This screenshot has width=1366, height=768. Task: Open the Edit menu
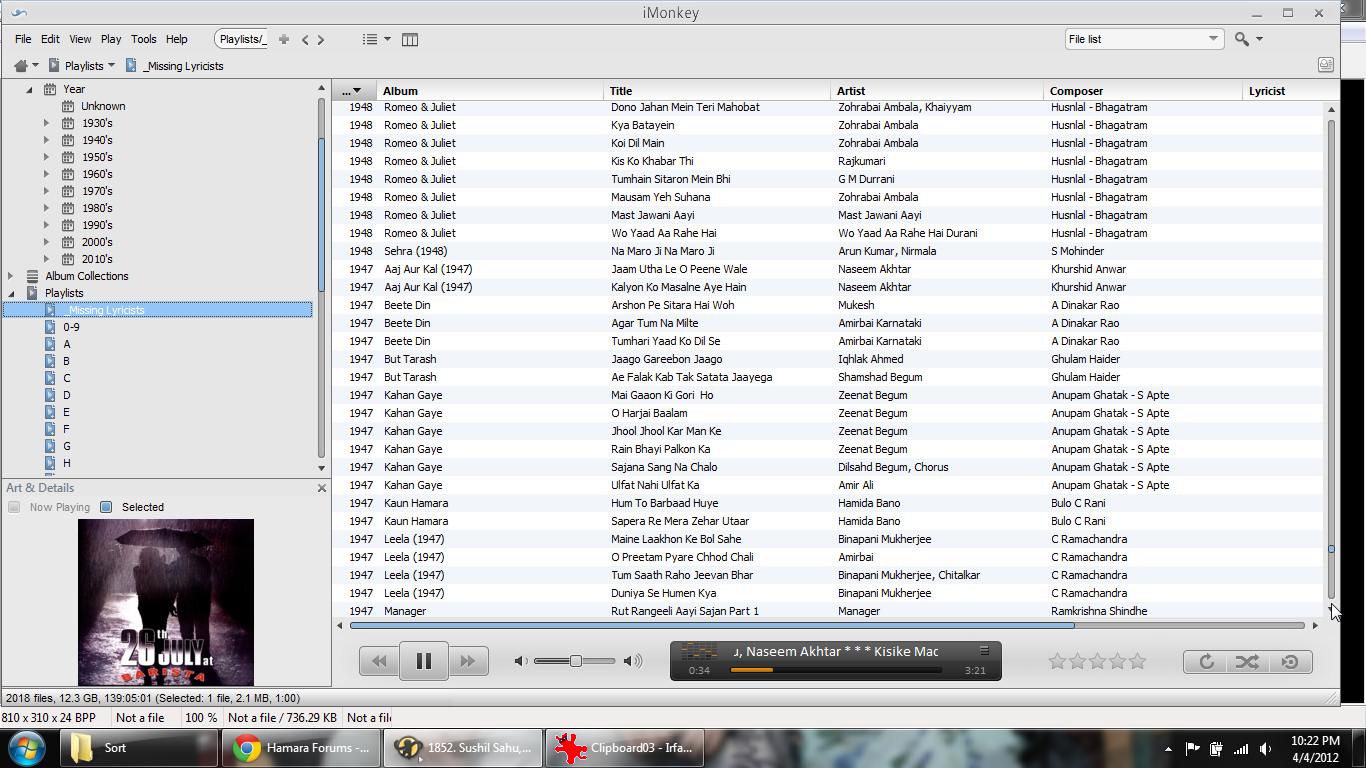pos(50,39)
